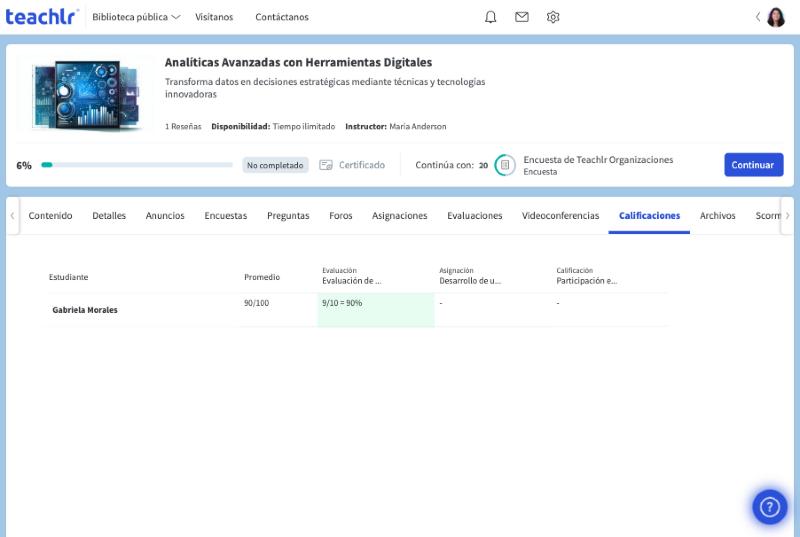Click the Desarrollo de u... column header
This screenshot has width=800, height=537.
coord(469,280)
